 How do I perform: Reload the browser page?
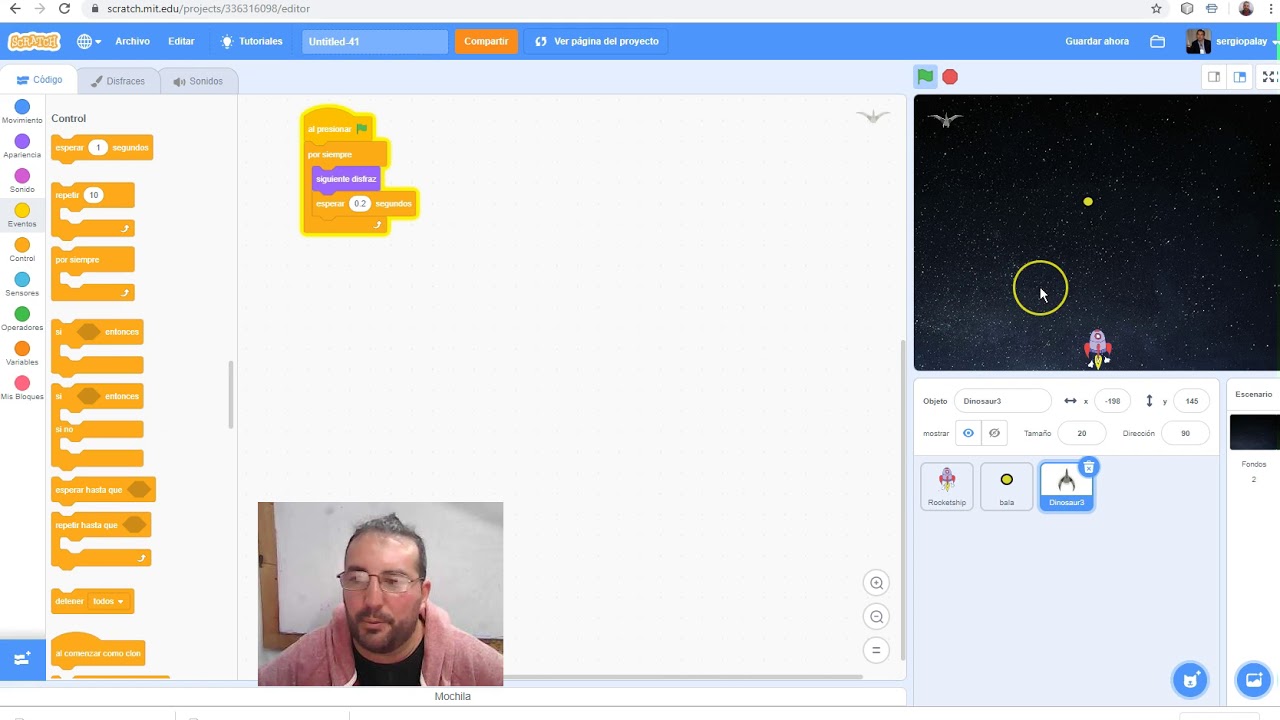coord(64,9)
